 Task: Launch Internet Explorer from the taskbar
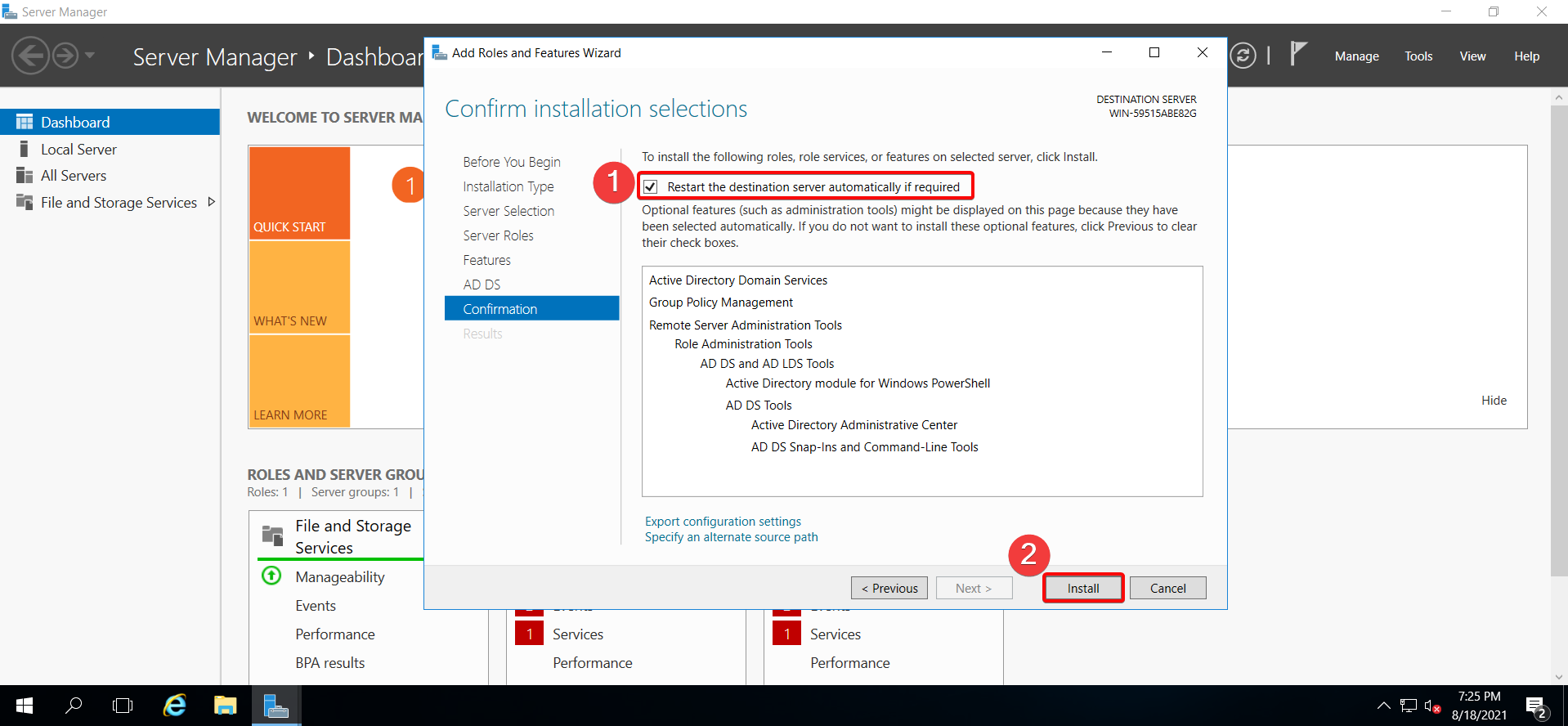(175, 706)
